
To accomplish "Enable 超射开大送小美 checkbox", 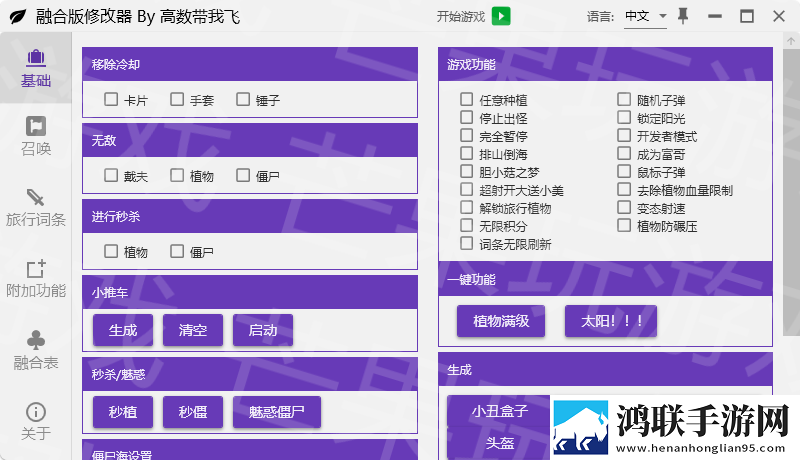I will click(x=466, y=189).
